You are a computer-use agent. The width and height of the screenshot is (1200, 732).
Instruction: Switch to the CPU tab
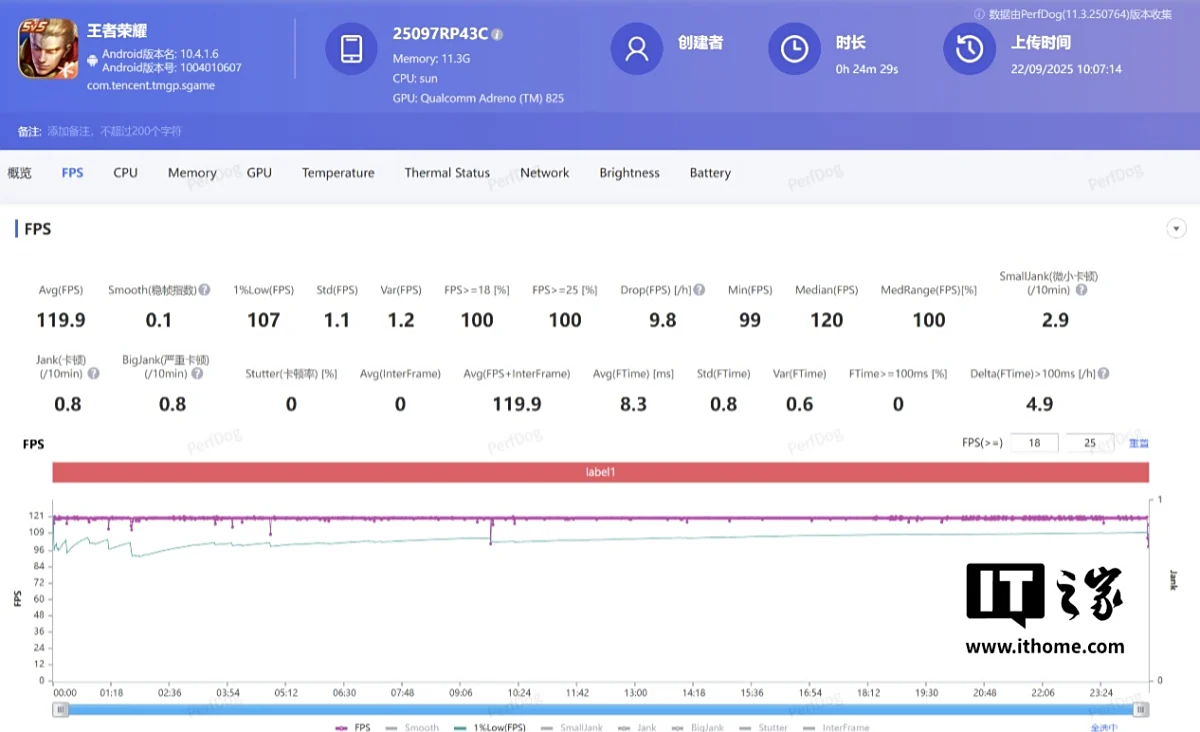(125, 173)
